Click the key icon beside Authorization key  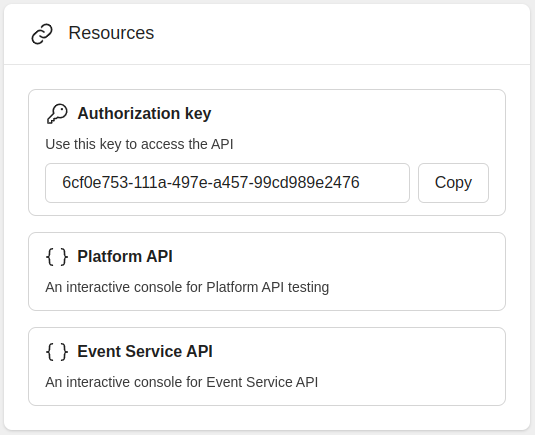point(57,114)
